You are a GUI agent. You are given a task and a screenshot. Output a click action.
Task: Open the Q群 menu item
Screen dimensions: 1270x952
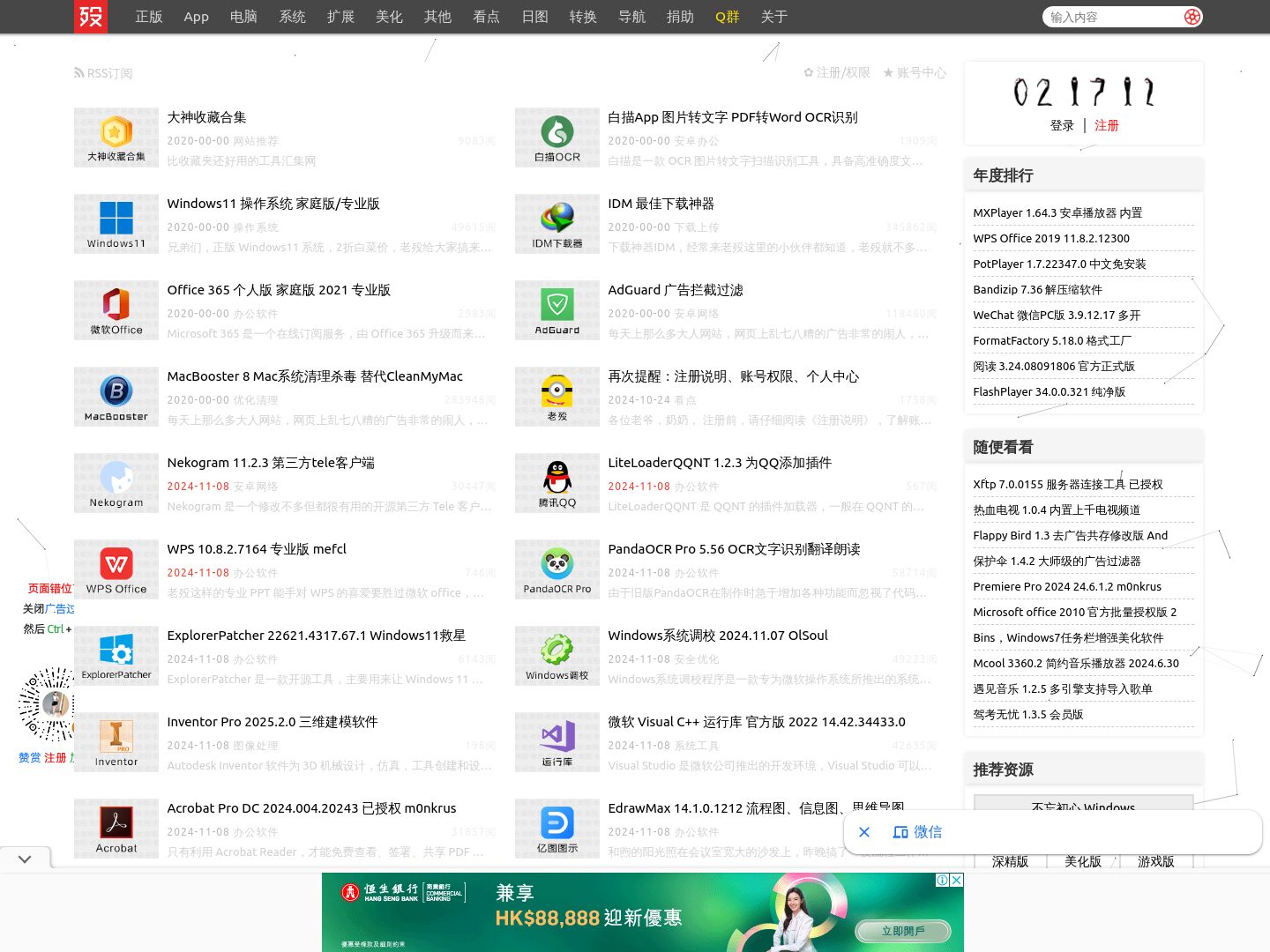coord(728,17)
